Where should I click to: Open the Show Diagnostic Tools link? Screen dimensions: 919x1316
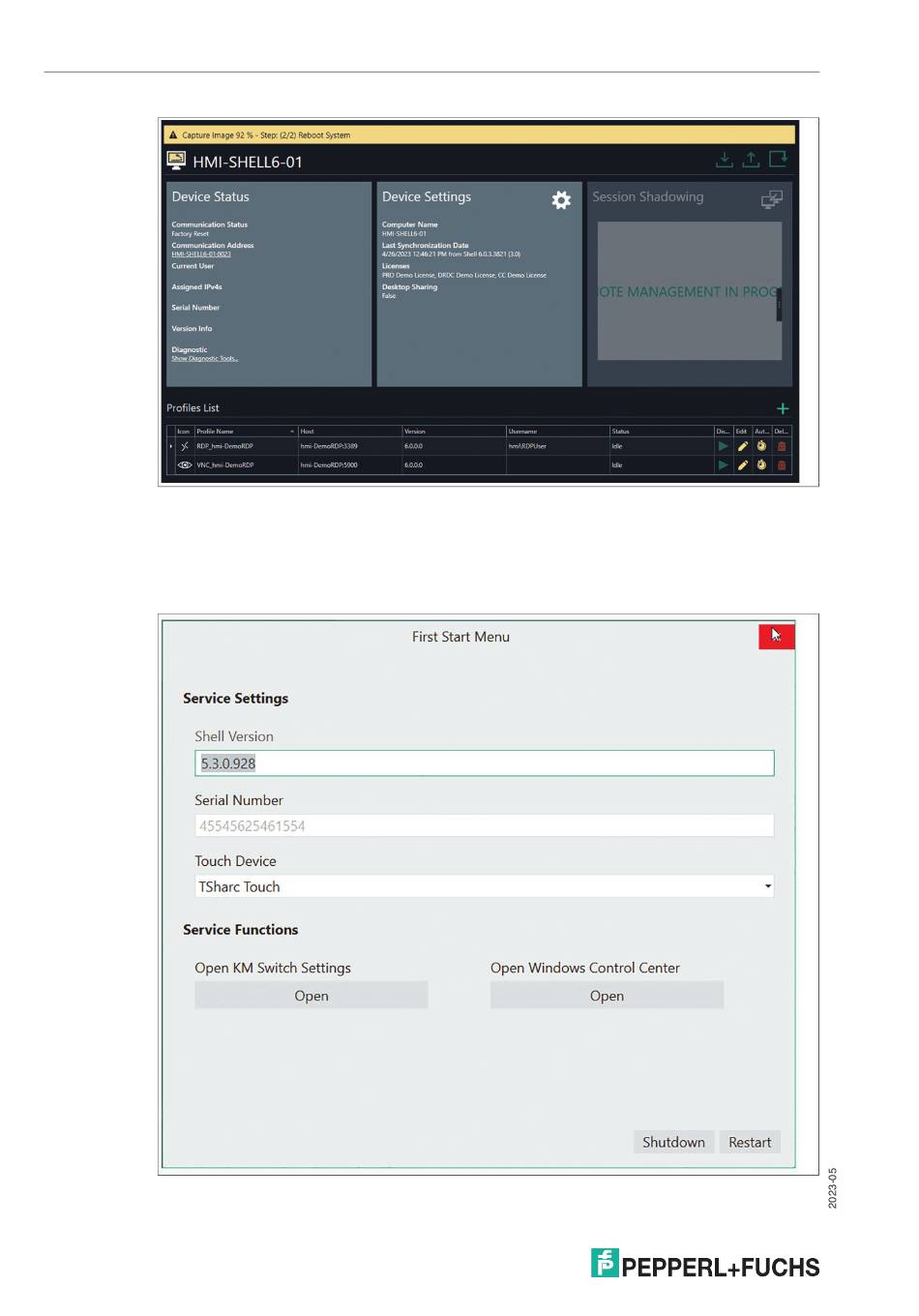204,359
